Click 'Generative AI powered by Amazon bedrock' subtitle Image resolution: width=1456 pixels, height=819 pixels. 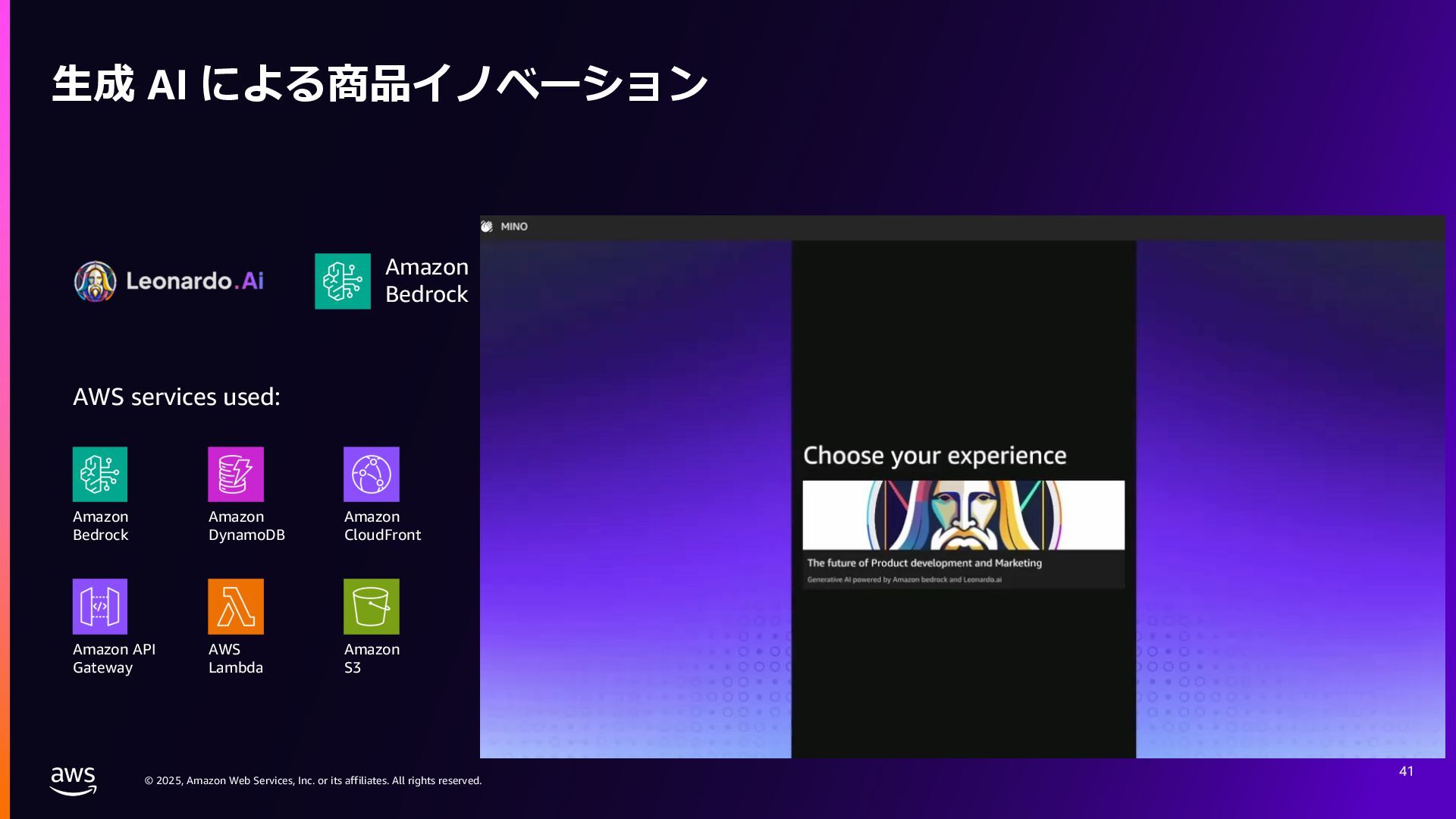(x=904, y=579)
